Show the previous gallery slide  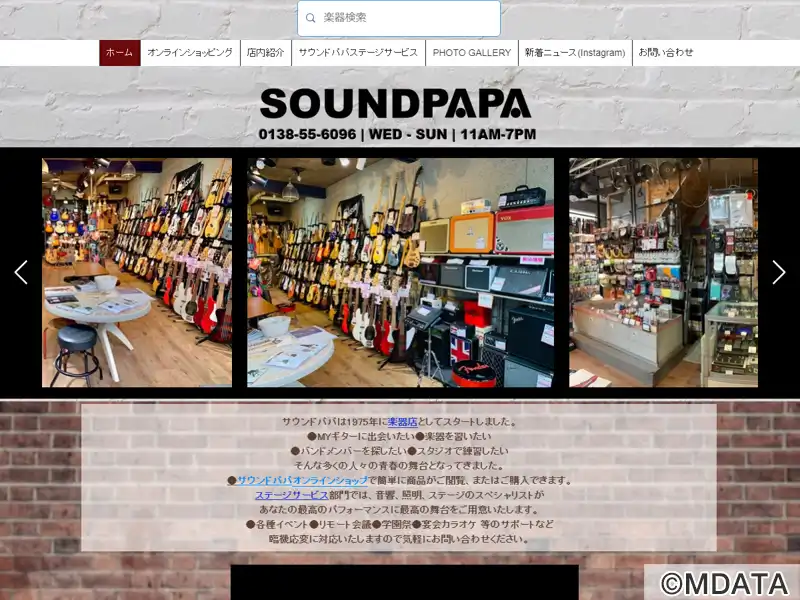click(21, 272)
